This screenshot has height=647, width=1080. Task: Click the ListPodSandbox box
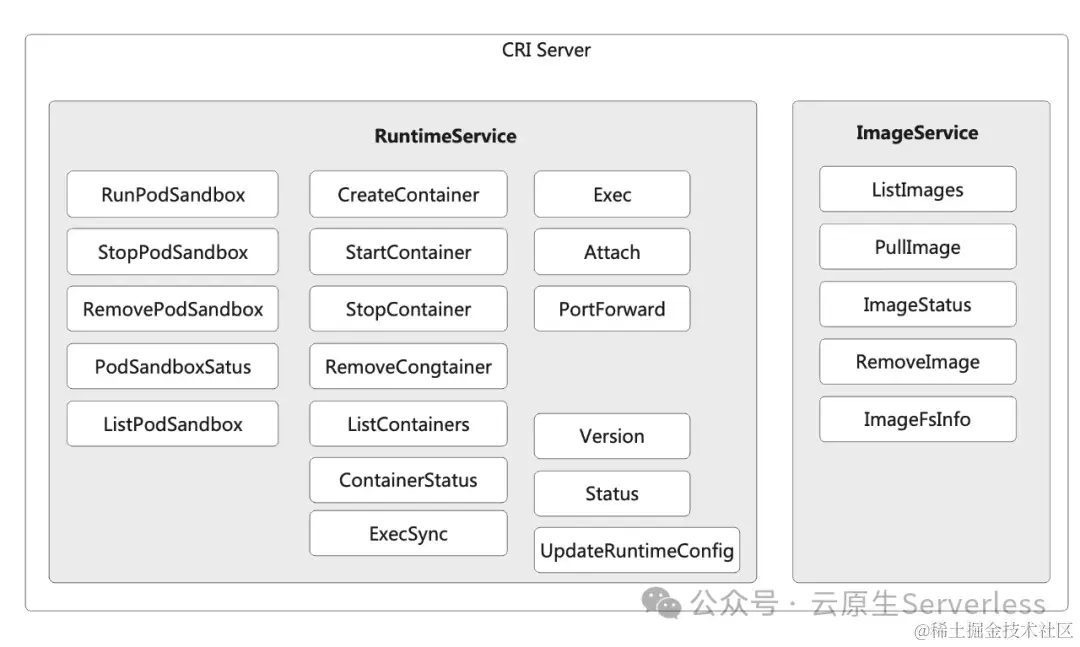pos(173,424)
